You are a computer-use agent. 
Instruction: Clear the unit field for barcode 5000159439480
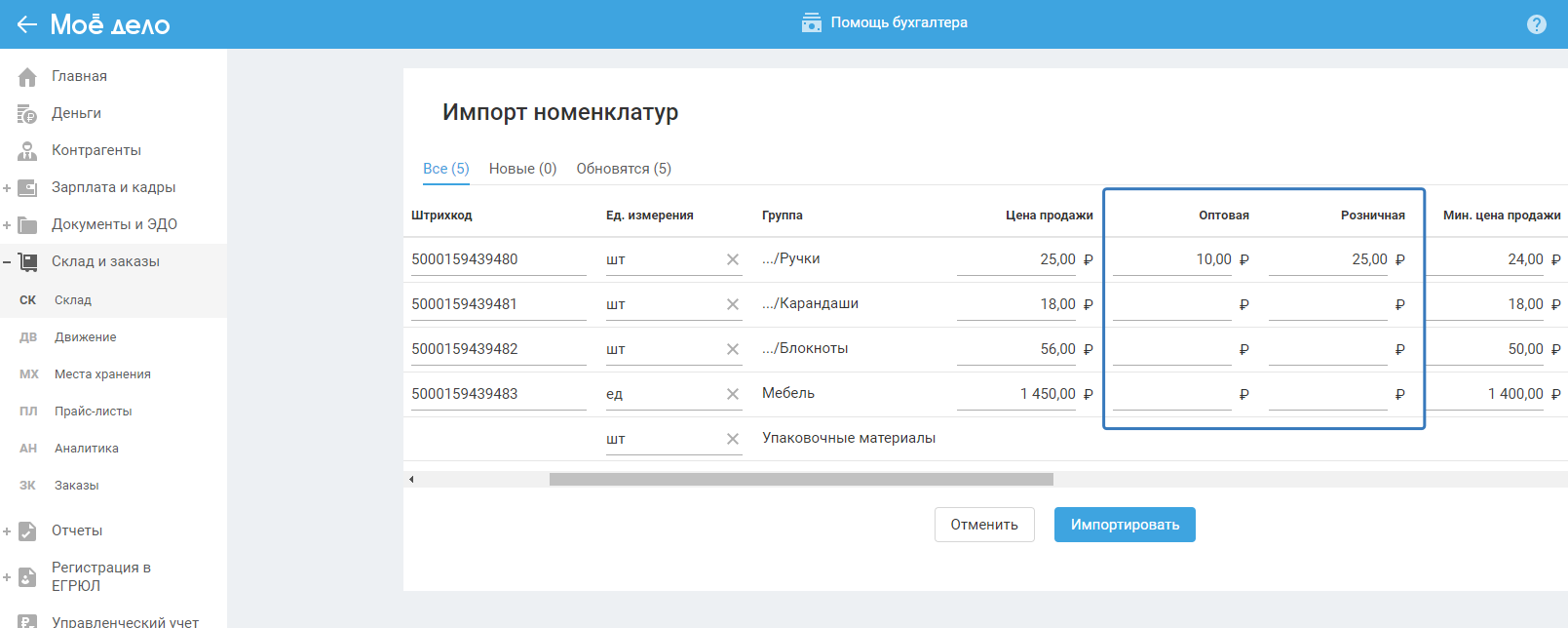coord(733,259)
